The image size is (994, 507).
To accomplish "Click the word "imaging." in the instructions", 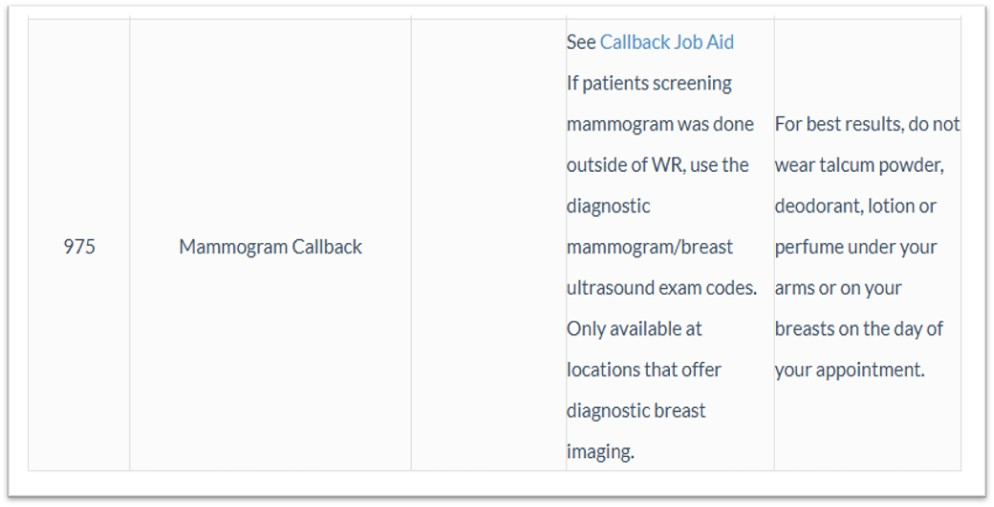I will (x=600, y=452).
